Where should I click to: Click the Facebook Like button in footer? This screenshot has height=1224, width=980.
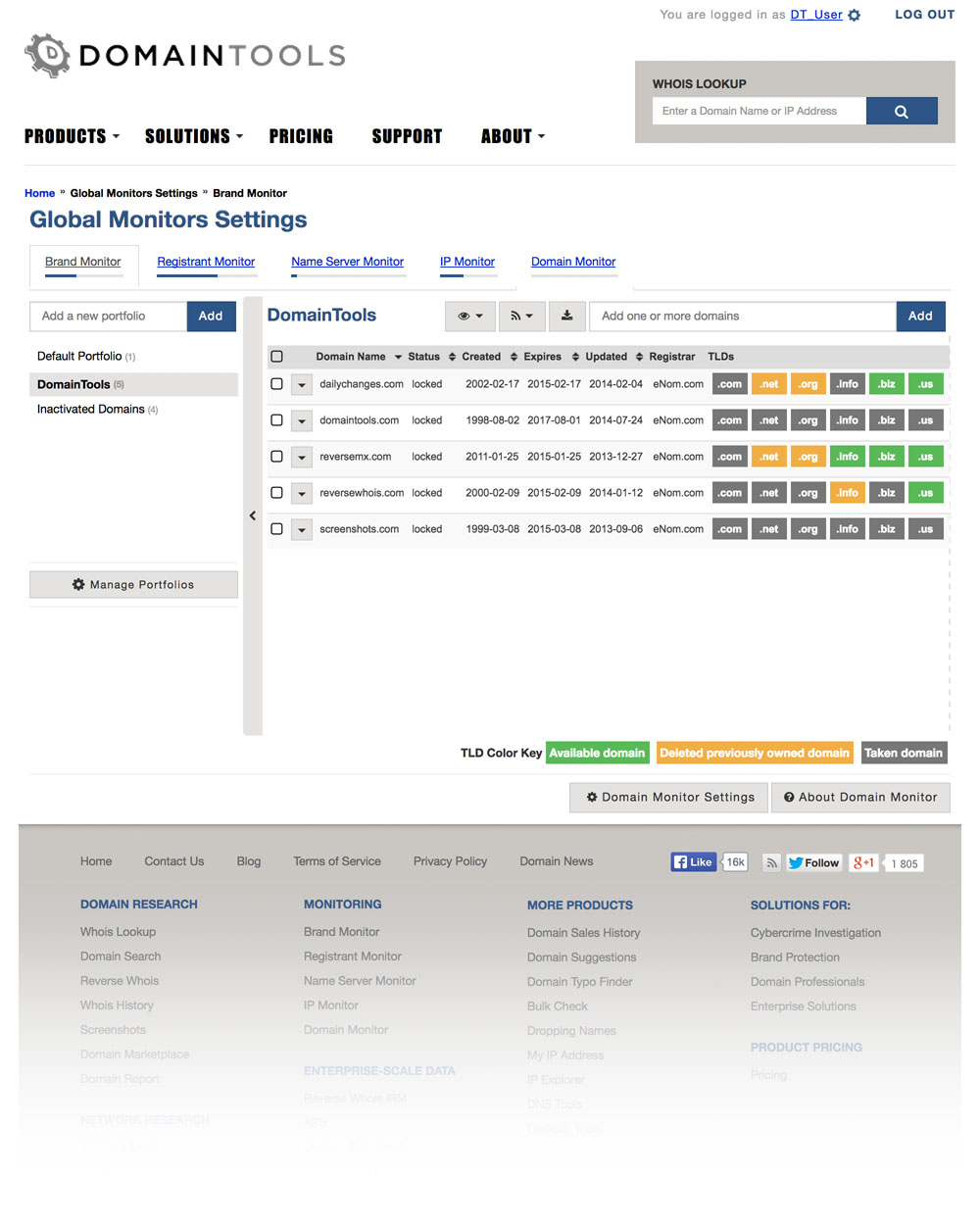coord(693,862)
